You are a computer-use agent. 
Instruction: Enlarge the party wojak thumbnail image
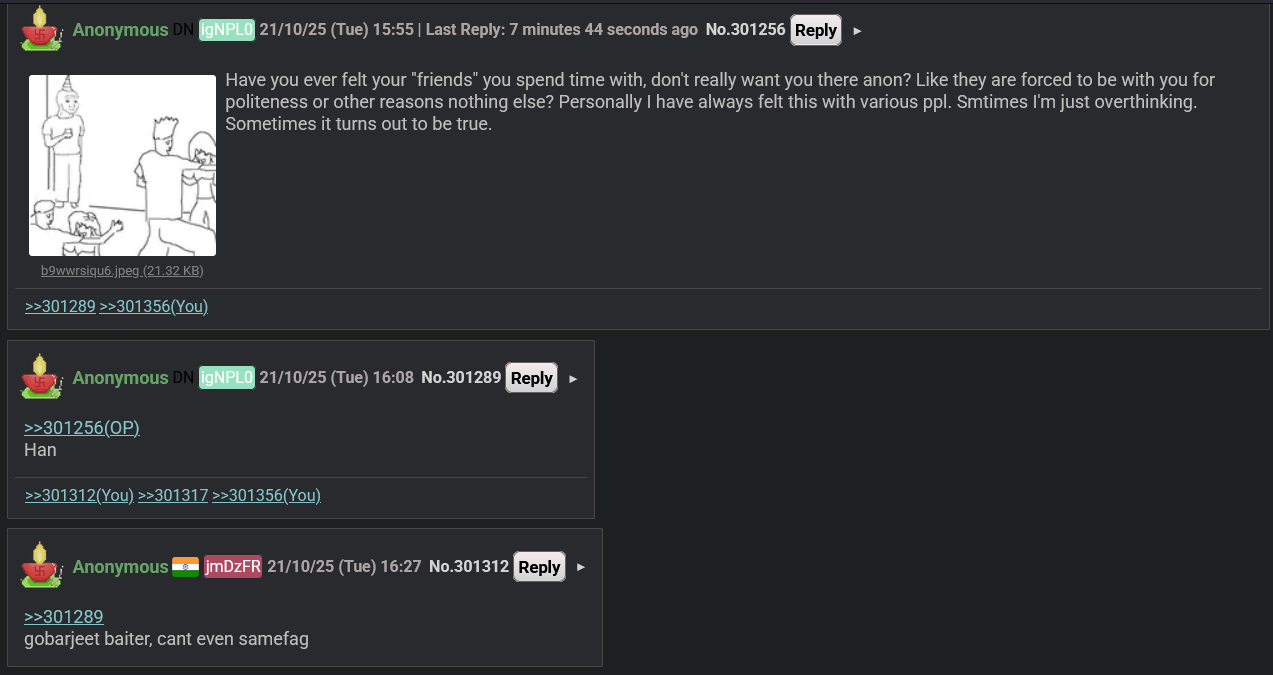(x=122, y=165)
